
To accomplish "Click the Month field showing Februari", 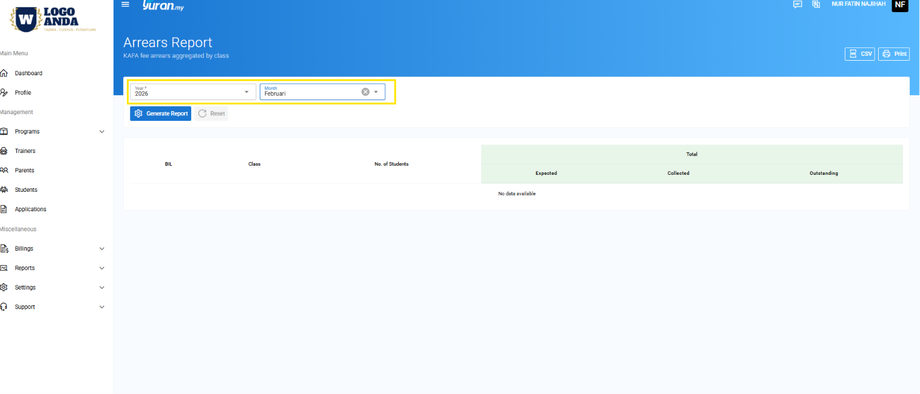I will click(x=323, y=91).
